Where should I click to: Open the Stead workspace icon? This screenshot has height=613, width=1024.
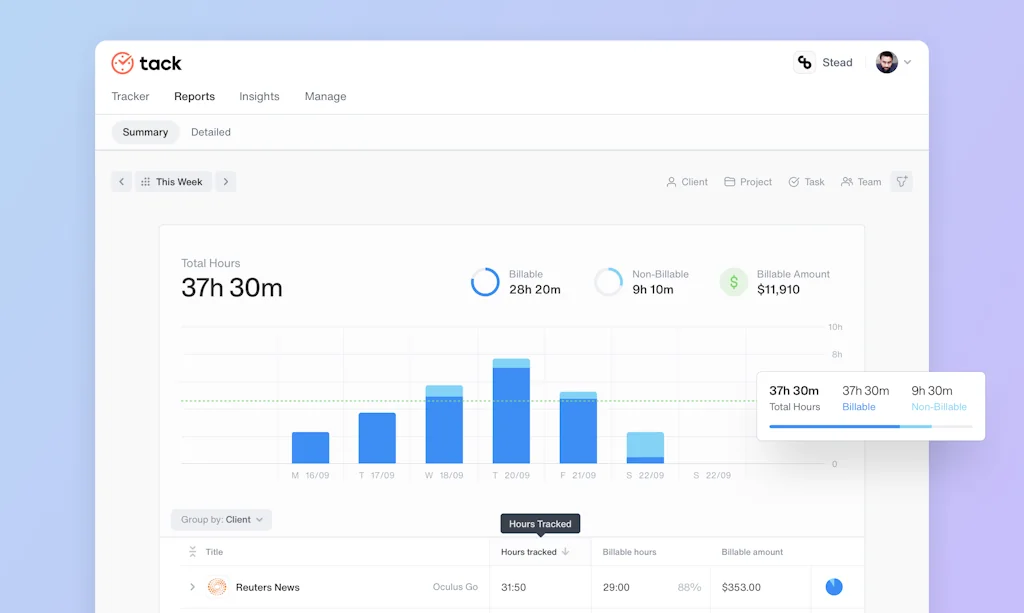pyautogui.click(x=805, y=62)
